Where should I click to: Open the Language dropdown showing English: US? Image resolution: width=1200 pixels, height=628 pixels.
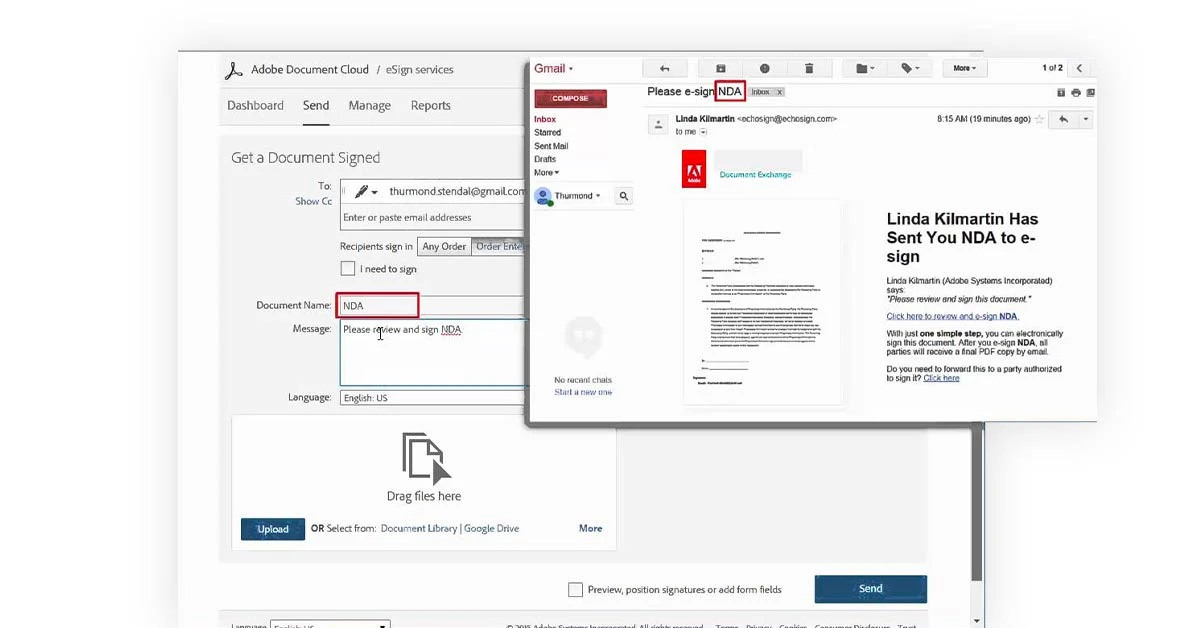(x=432, y=397)
